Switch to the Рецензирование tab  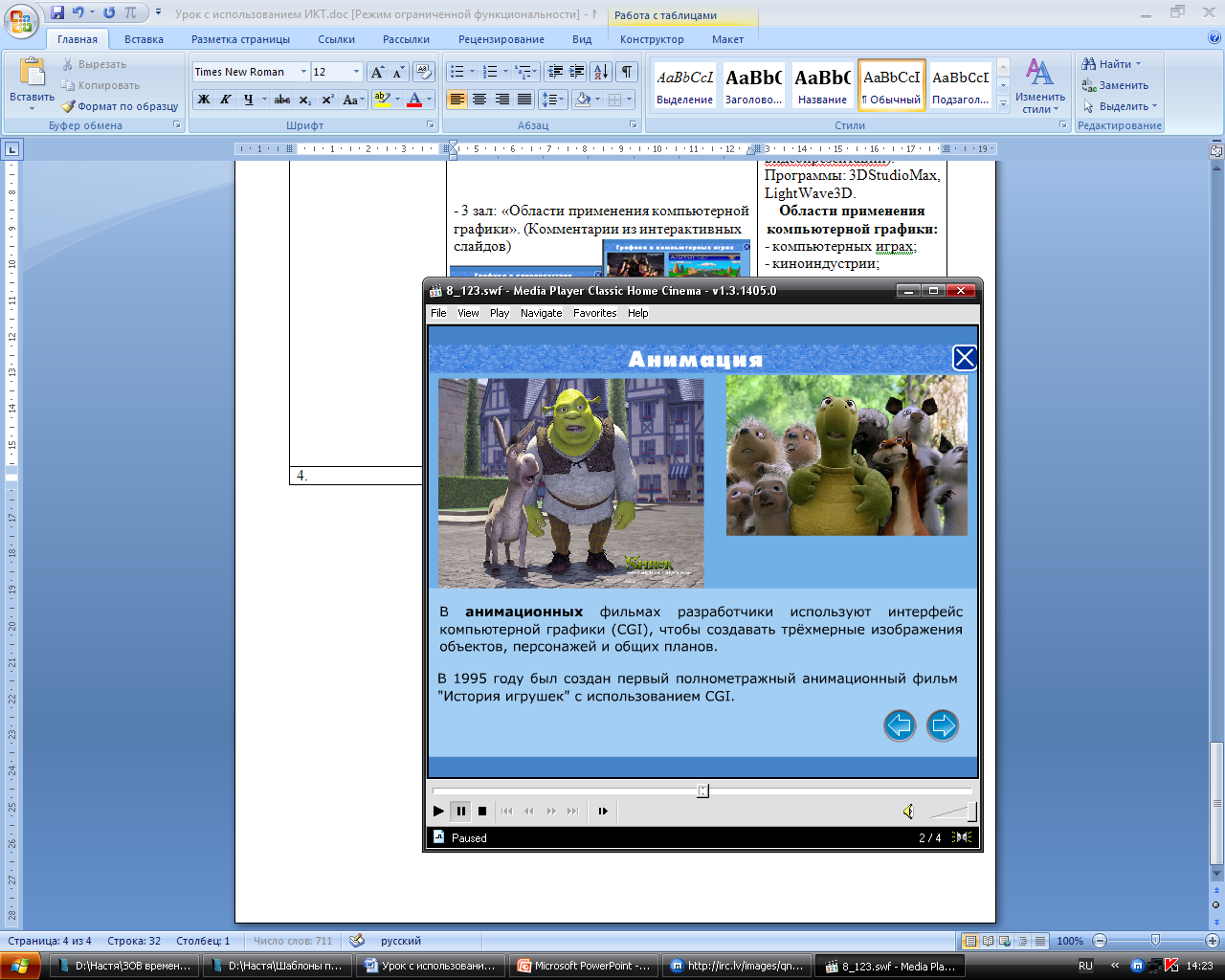[501, 39]
